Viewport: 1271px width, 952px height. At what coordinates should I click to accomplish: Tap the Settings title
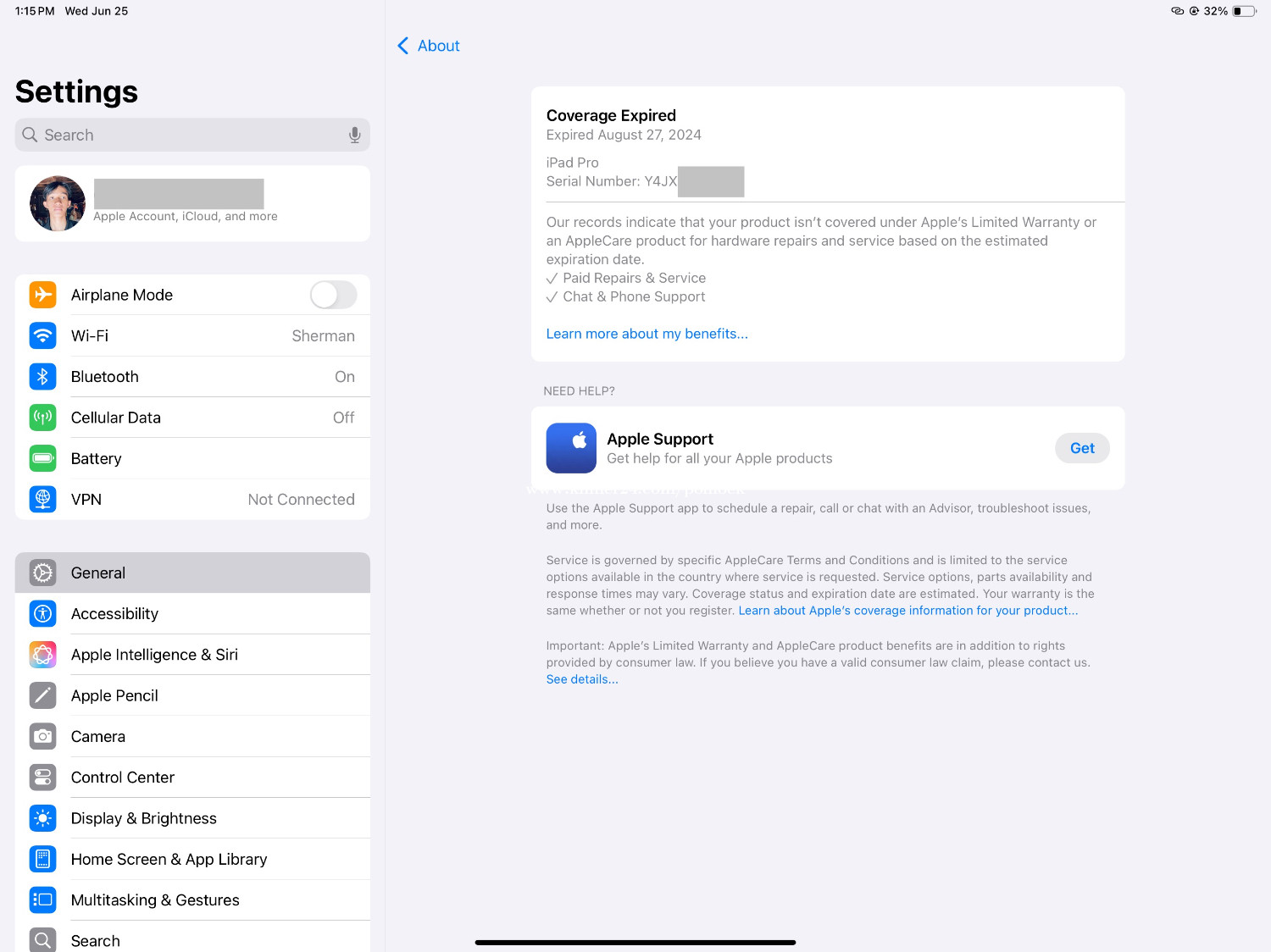[x=76, y=91]
